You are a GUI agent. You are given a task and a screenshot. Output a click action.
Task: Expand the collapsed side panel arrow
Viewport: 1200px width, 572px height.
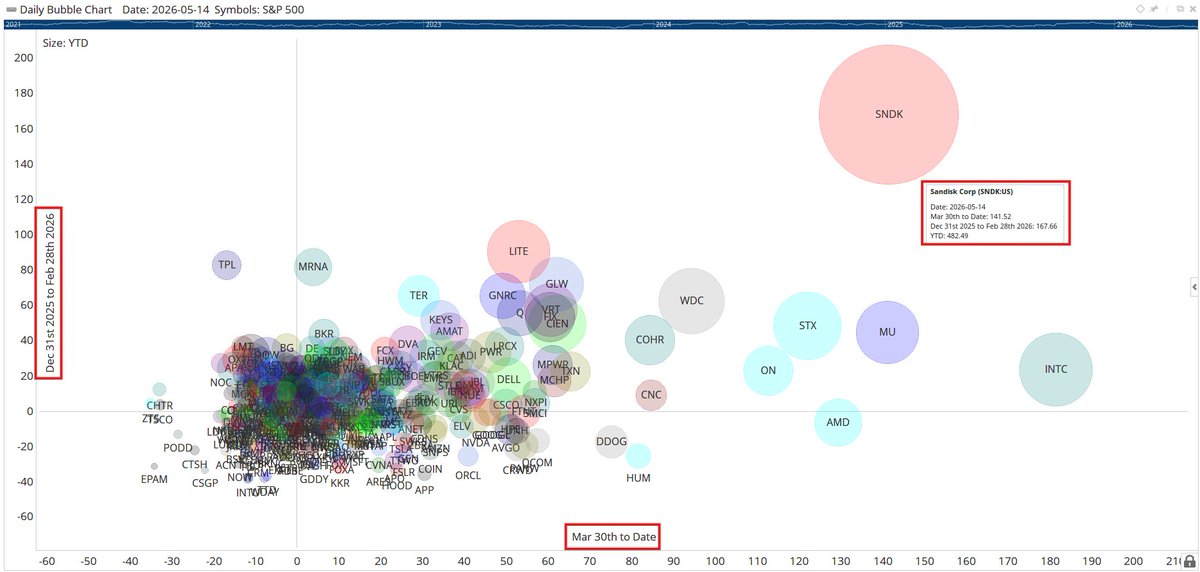click(1194, 287)
